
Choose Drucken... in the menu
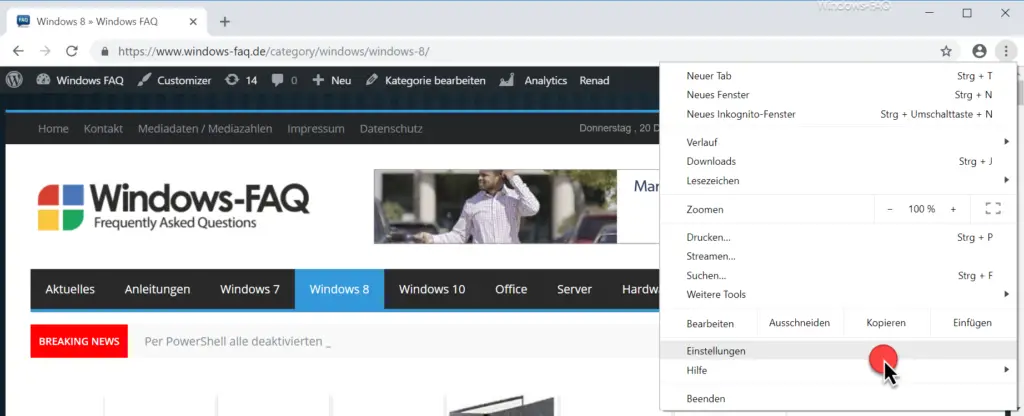pyautogui.click(x=839, y=237)
